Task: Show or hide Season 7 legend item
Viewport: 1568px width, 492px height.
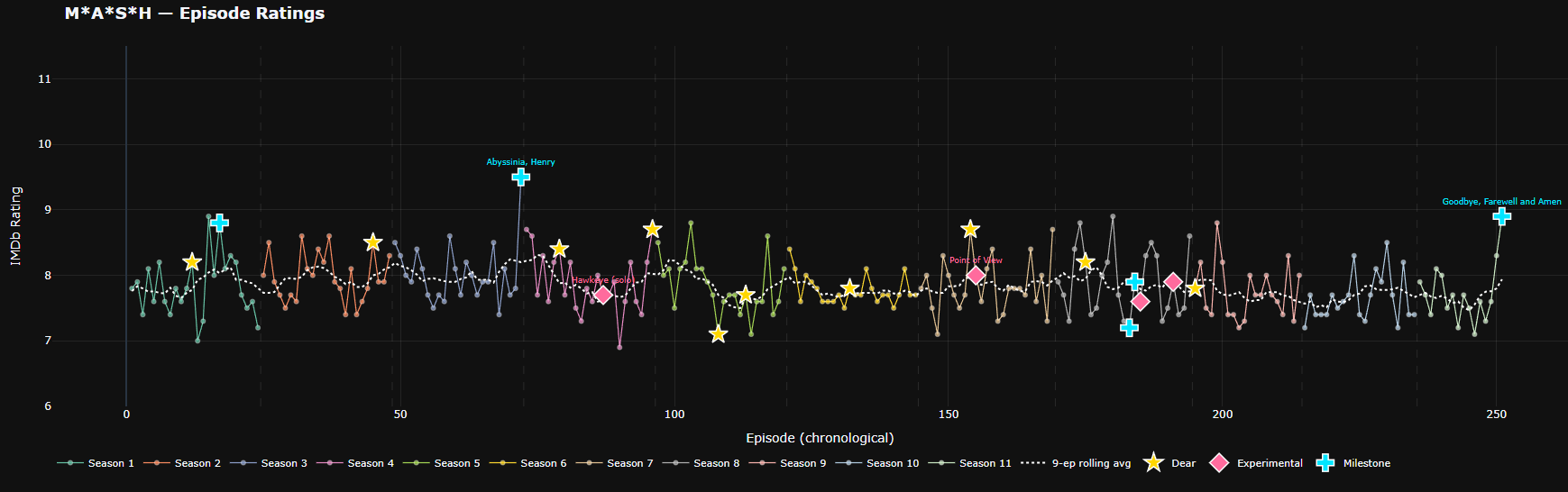Action: pyautogui.click(x=615, y=463)
